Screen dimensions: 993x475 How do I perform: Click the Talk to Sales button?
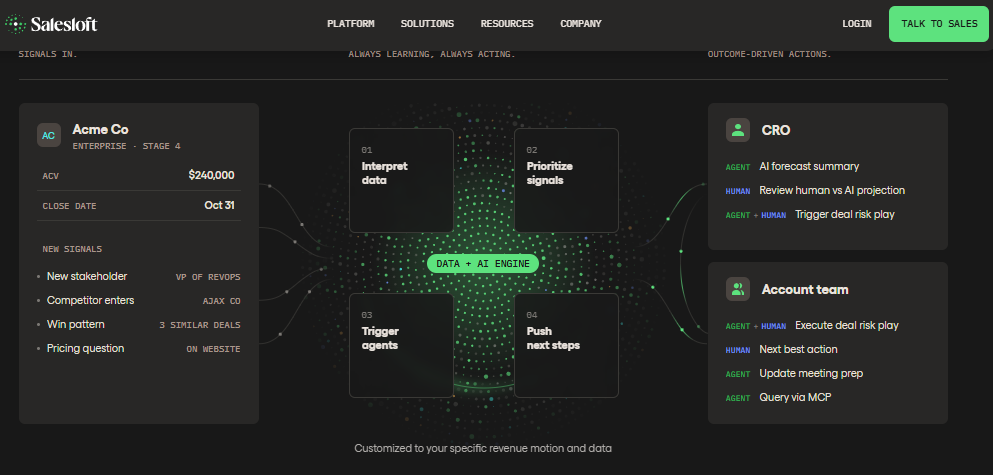tap(939, 24)
